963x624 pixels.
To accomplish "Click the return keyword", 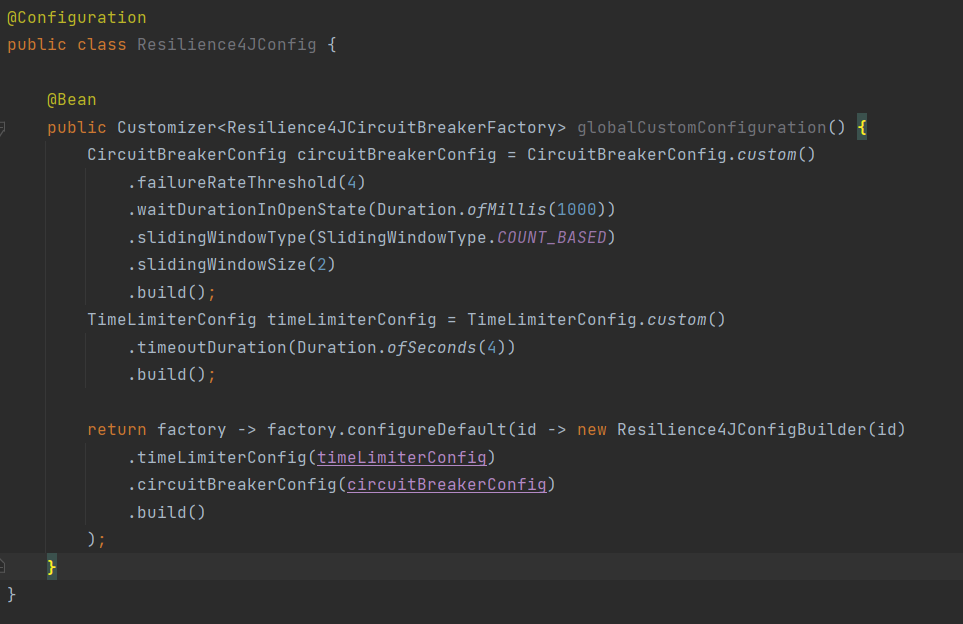I will click(x=117, y=430).
